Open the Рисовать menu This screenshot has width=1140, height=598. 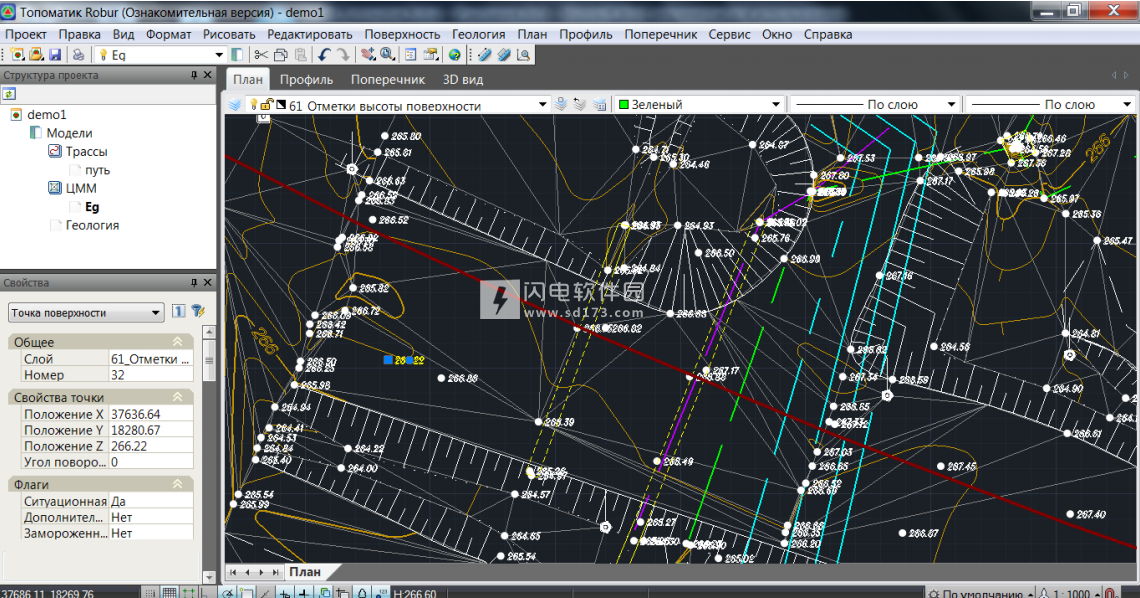pyautogui.click(x=229, y=34)
